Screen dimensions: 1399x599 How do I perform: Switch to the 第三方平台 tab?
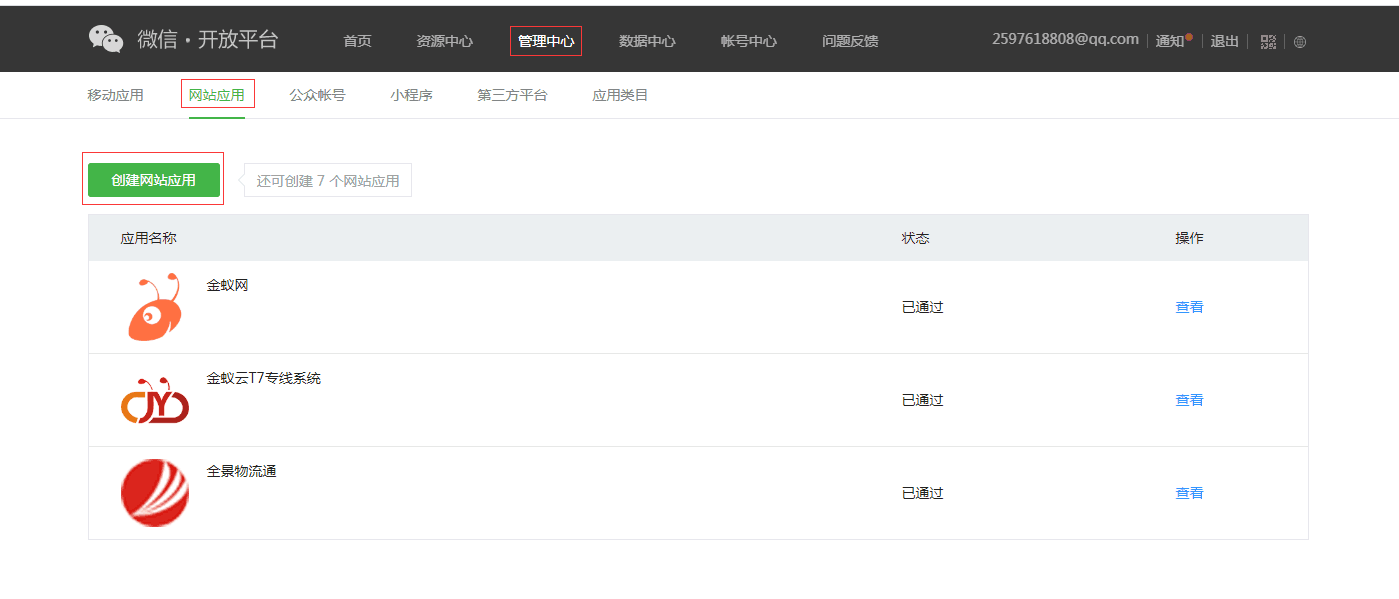pyautogui.click(x=512, y=95)
